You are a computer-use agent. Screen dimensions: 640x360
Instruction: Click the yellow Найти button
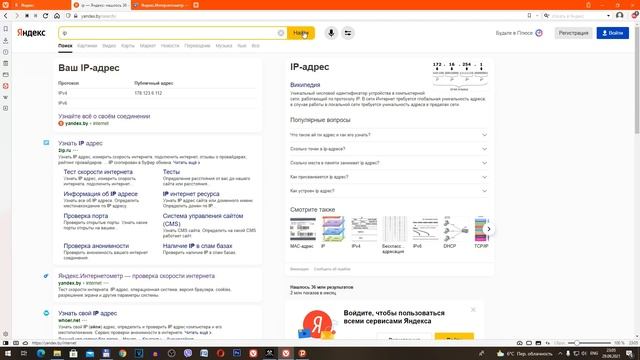coord(301,33)
